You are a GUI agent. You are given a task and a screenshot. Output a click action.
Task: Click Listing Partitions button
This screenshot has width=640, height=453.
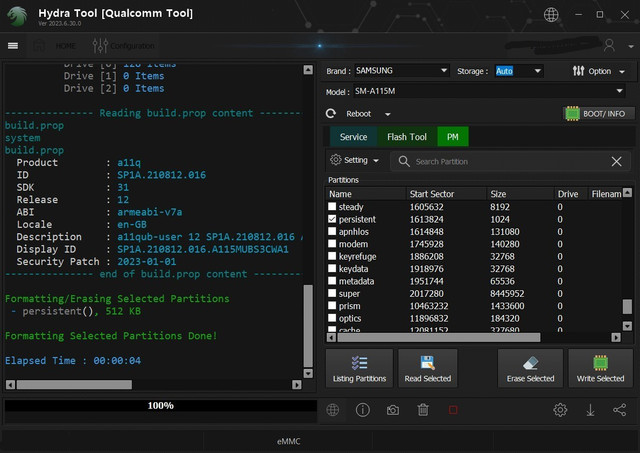click(x=359, y=368)
